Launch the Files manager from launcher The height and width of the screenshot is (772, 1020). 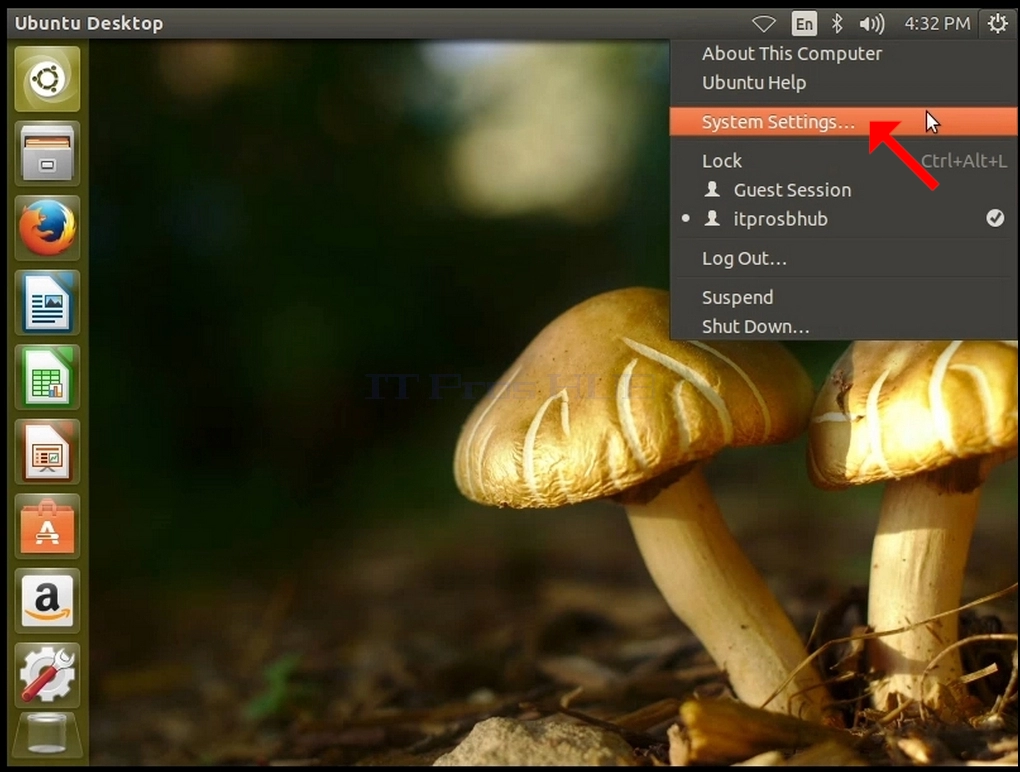coord(47,154)
